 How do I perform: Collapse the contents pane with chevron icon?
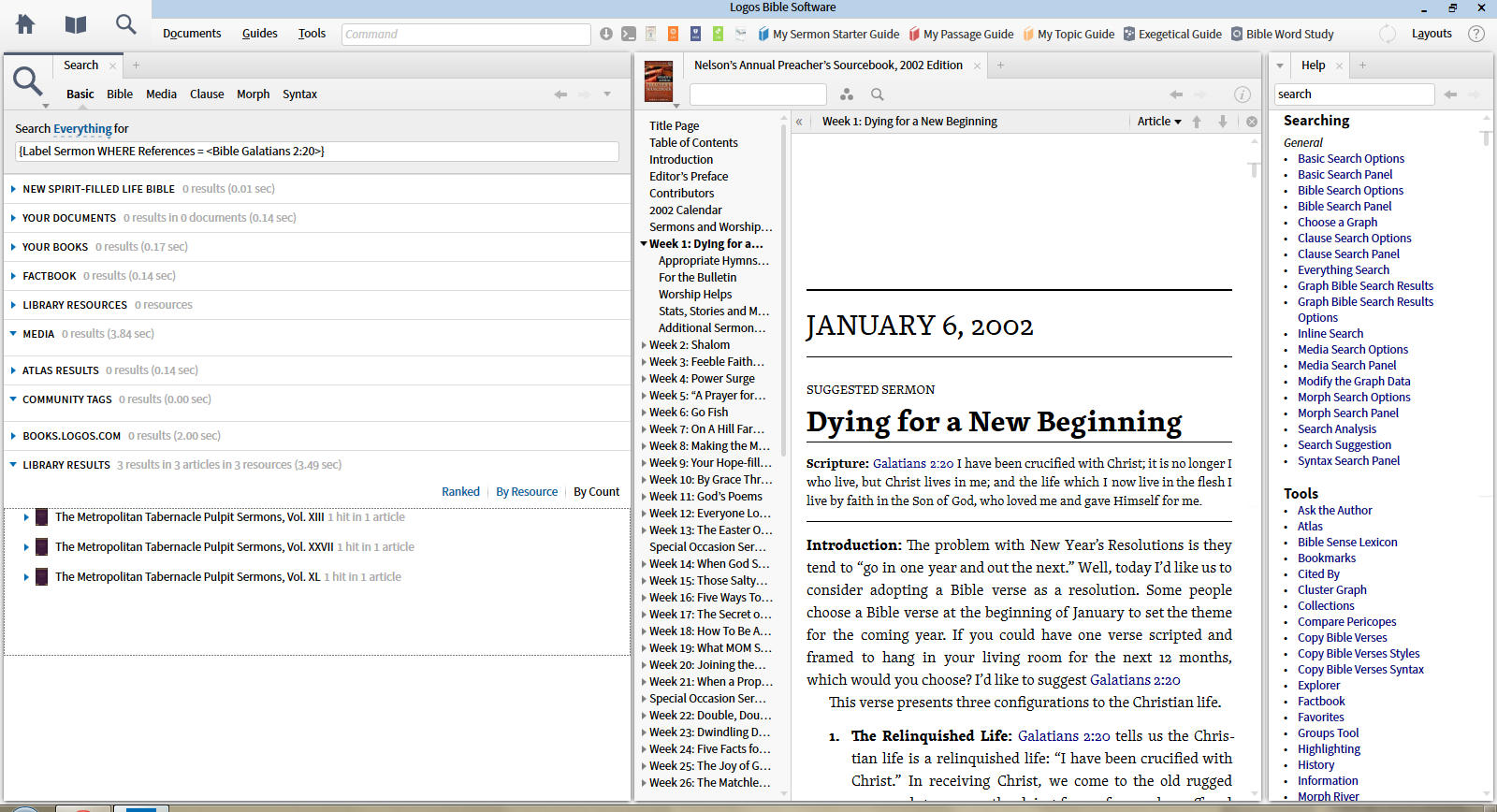pyautogui.click(x=799, y=122)
